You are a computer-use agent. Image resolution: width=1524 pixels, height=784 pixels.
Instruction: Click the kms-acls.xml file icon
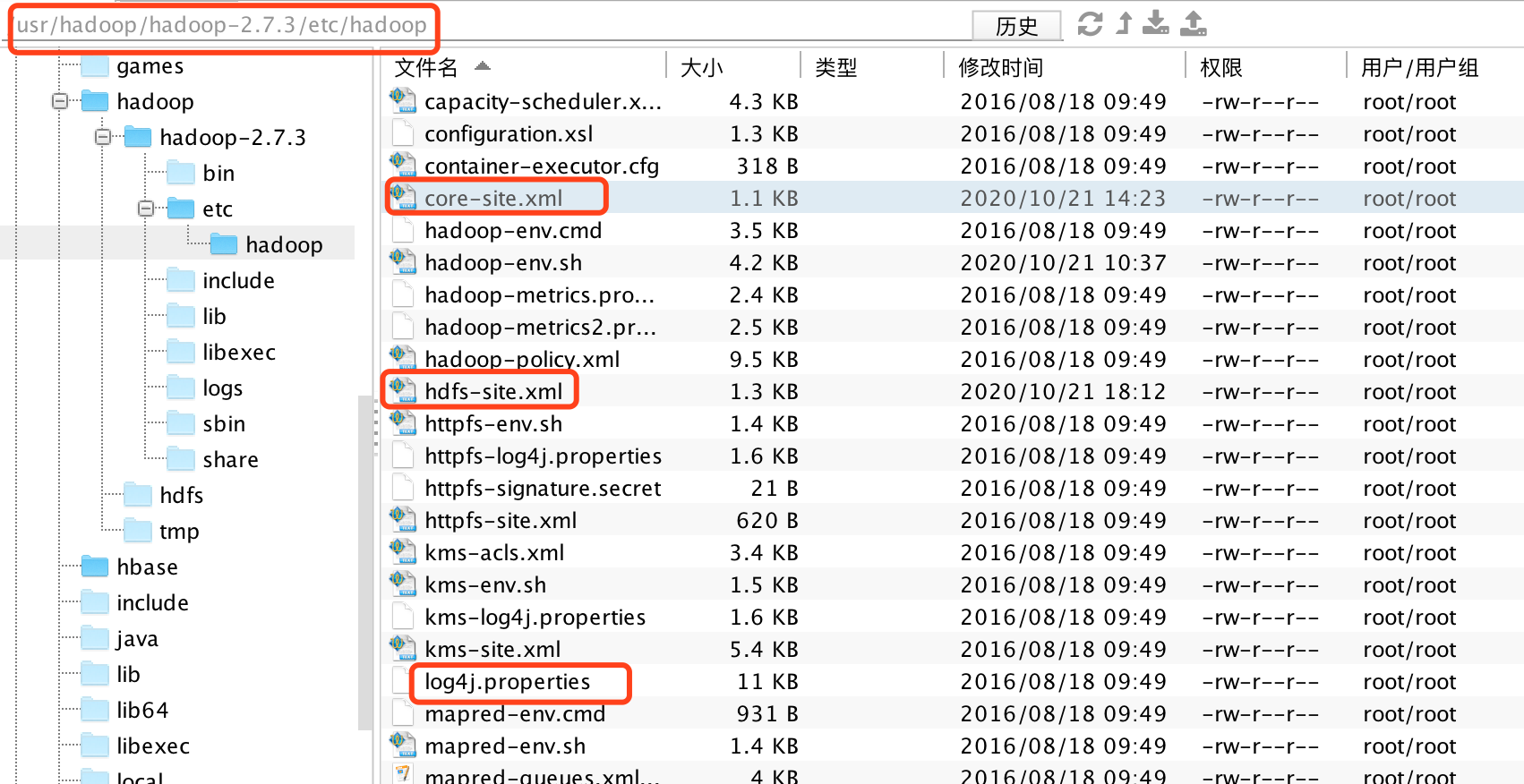click(403, 551)
